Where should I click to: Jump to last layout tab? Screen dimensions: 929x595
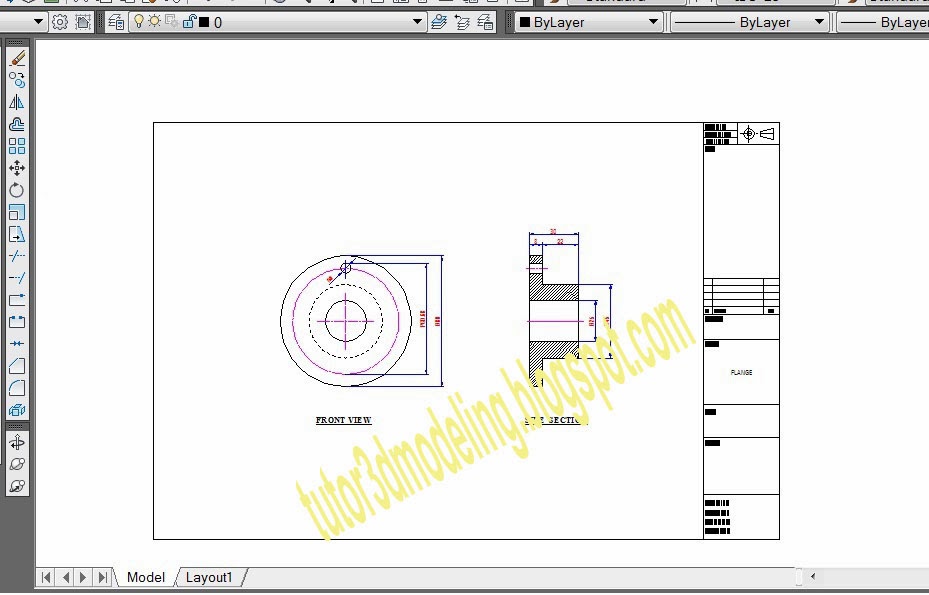click(103, 577)
